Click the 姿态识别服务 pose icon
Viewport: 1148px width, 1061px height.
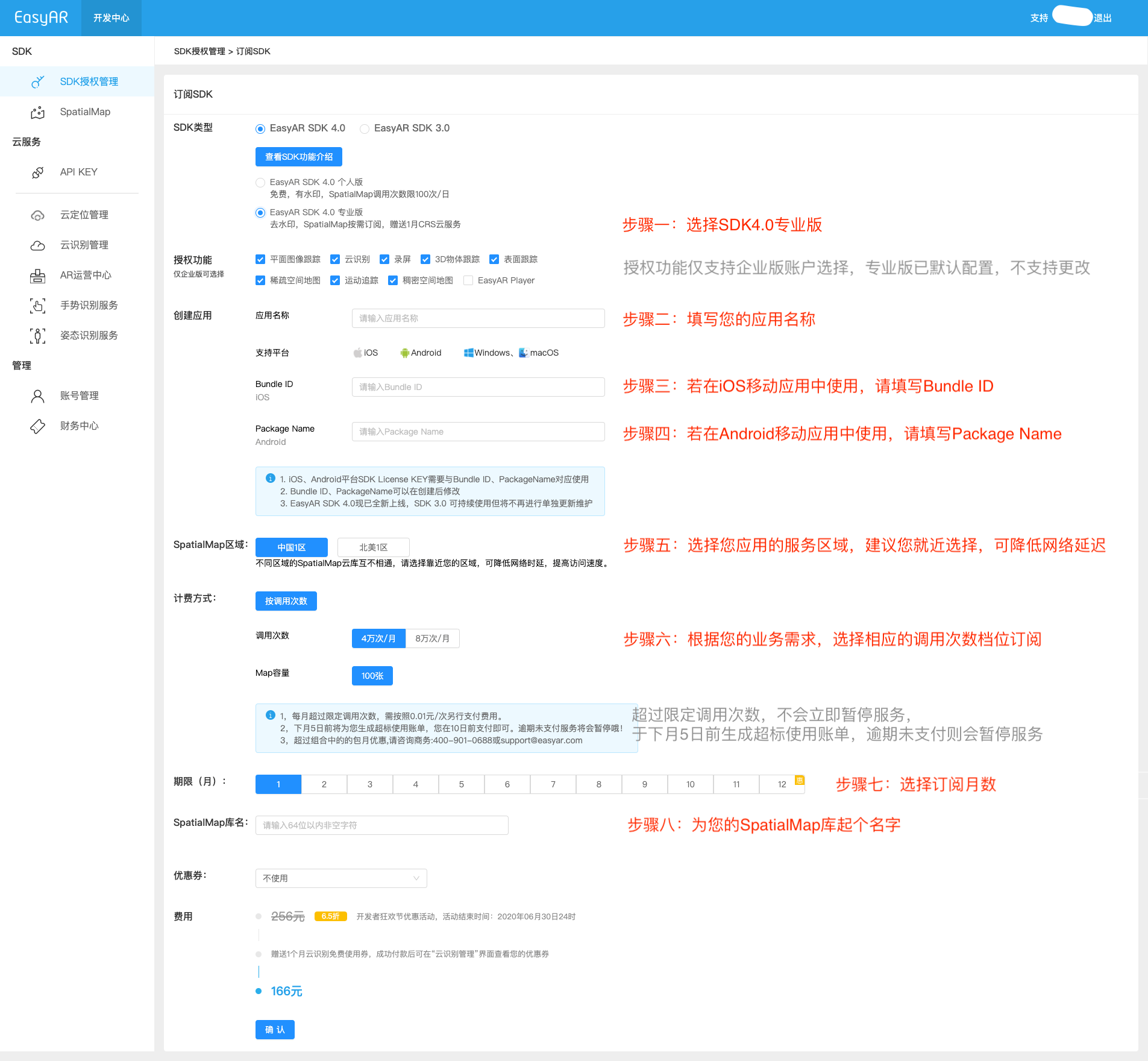coord(37,336)
